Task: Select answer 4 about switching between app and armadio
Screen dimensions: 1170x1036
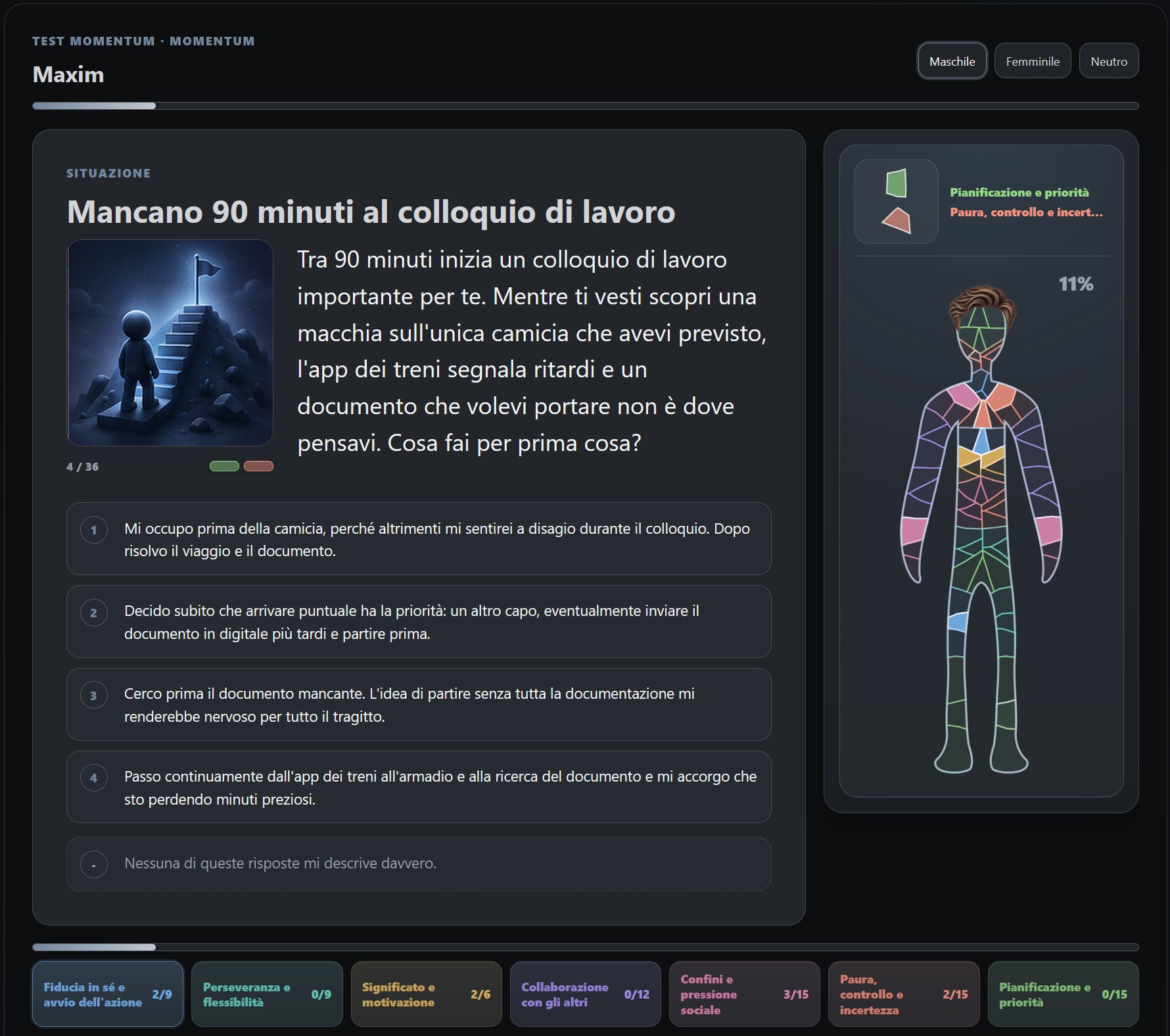Action: pyautogui.click(x=419, y=787)
